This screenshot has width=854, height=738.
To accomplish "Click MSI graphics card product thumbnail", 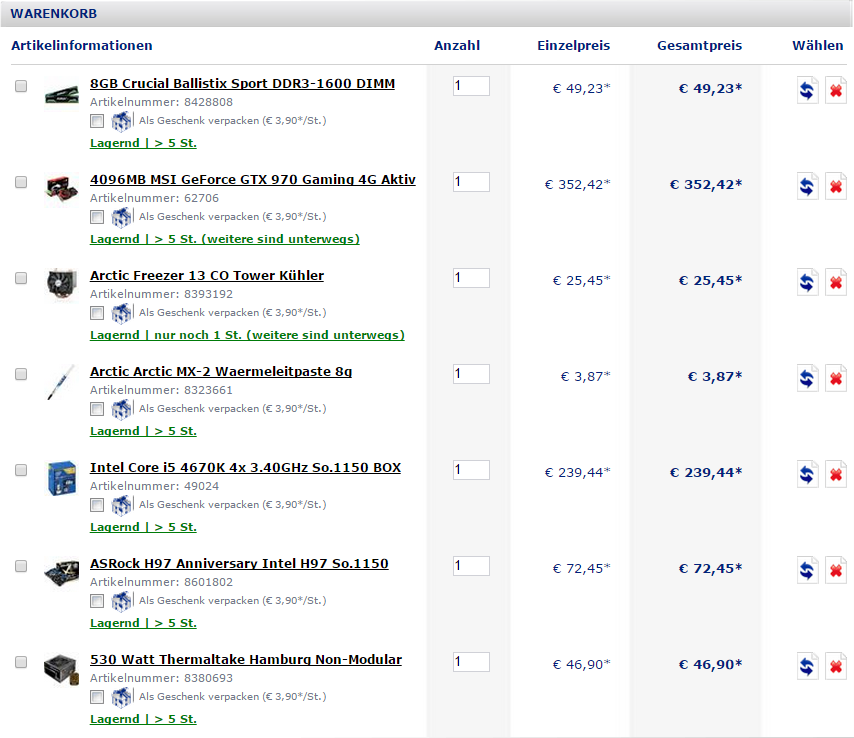I will pos(62,188).
